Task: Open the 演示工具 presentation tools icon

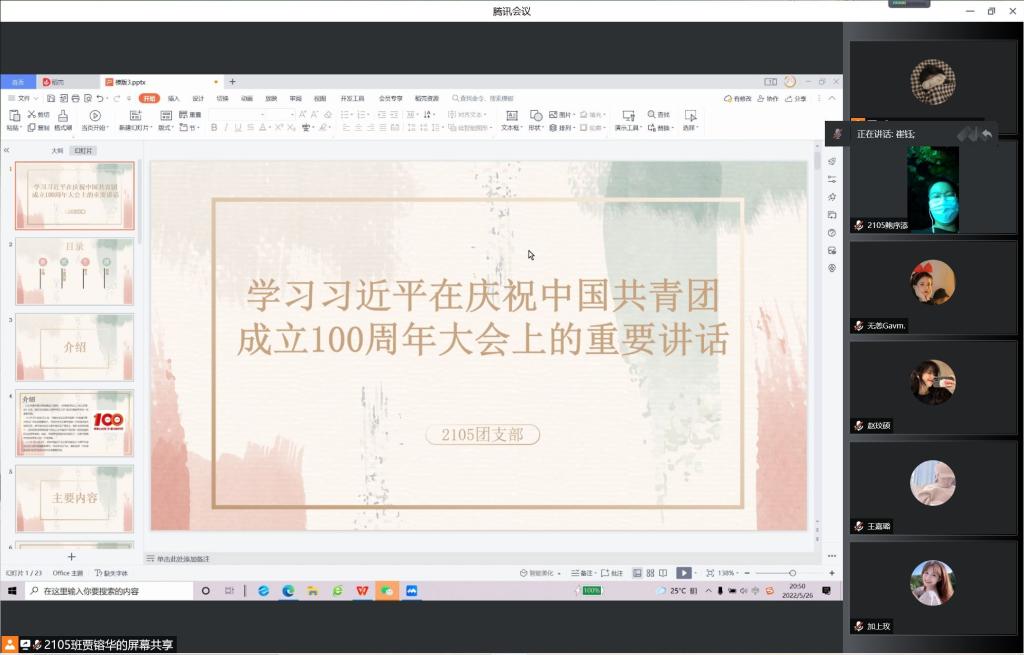Action: click(628, 116)
